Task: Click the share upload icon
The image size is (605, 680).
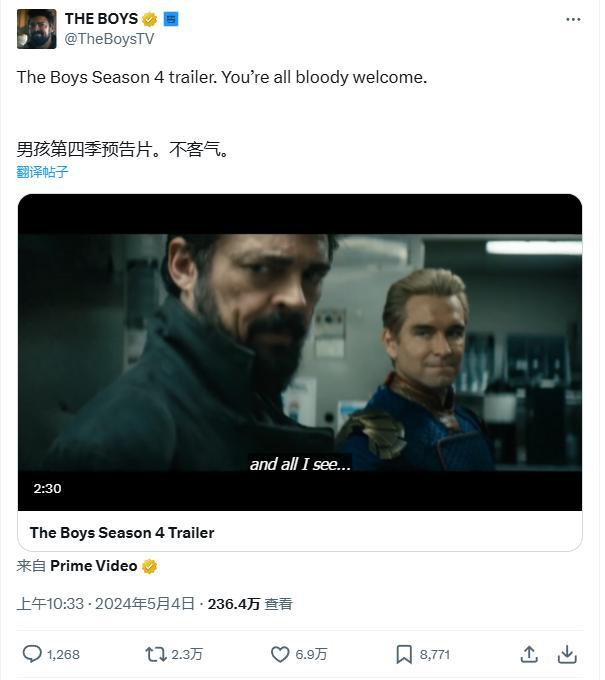Action: (529, 654)
